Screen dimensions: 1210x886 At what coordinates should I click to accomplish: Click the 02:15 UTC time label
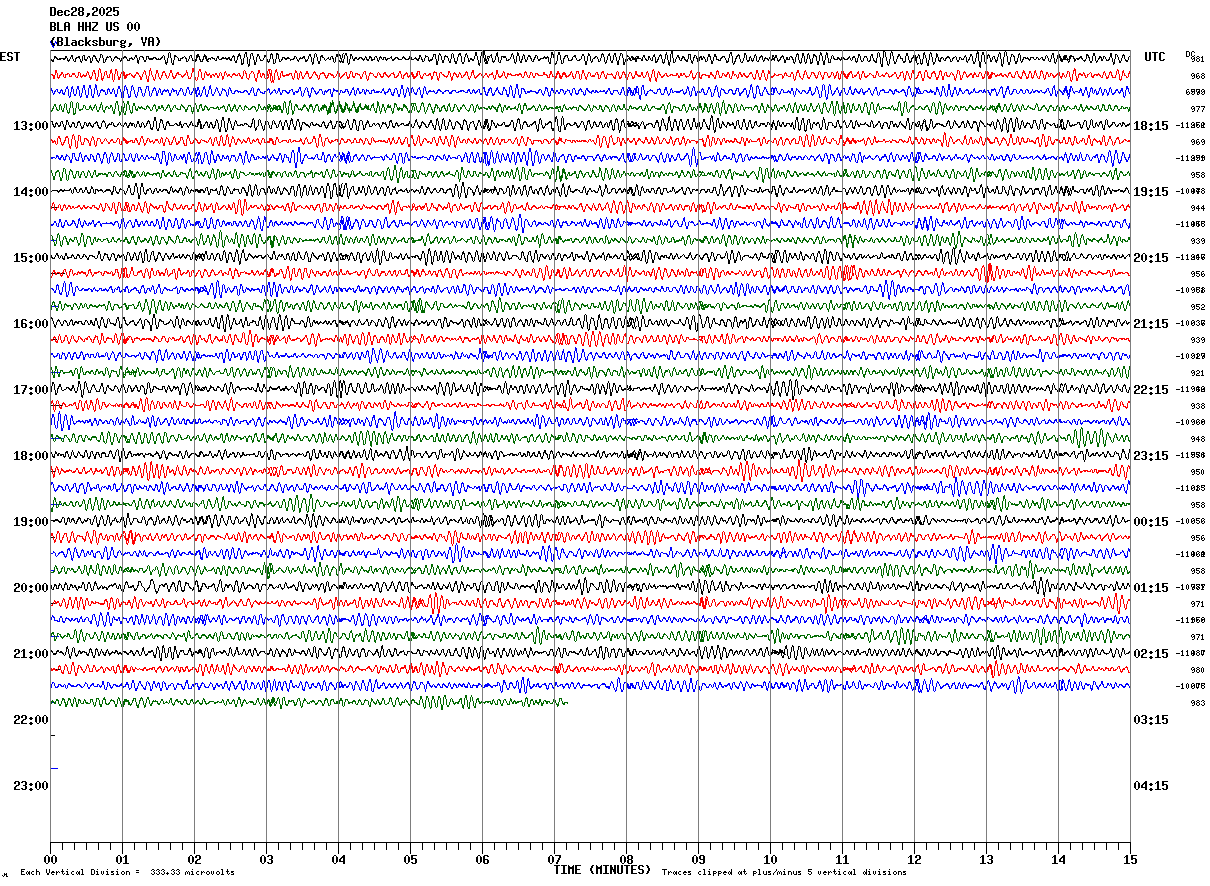coord(1151,654)
